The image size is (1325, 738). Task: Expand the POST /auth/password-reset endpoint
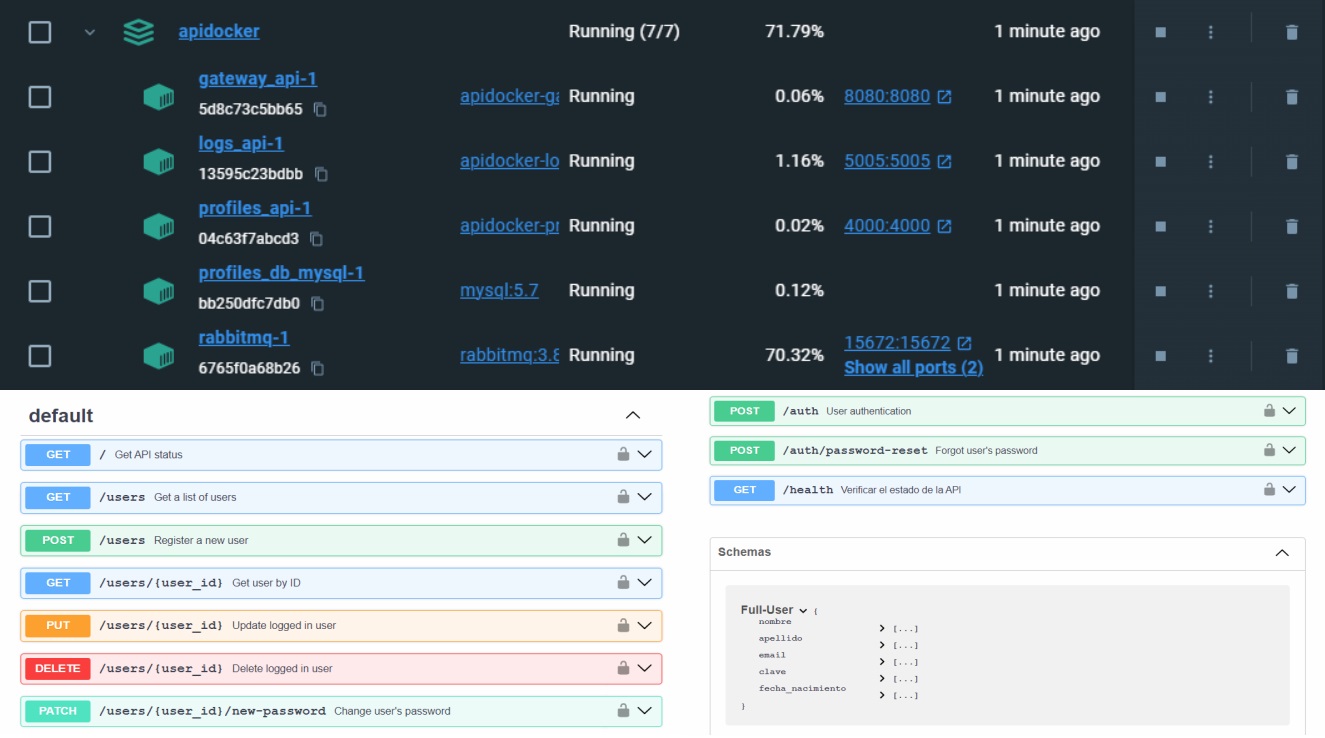click(1289, 450)
